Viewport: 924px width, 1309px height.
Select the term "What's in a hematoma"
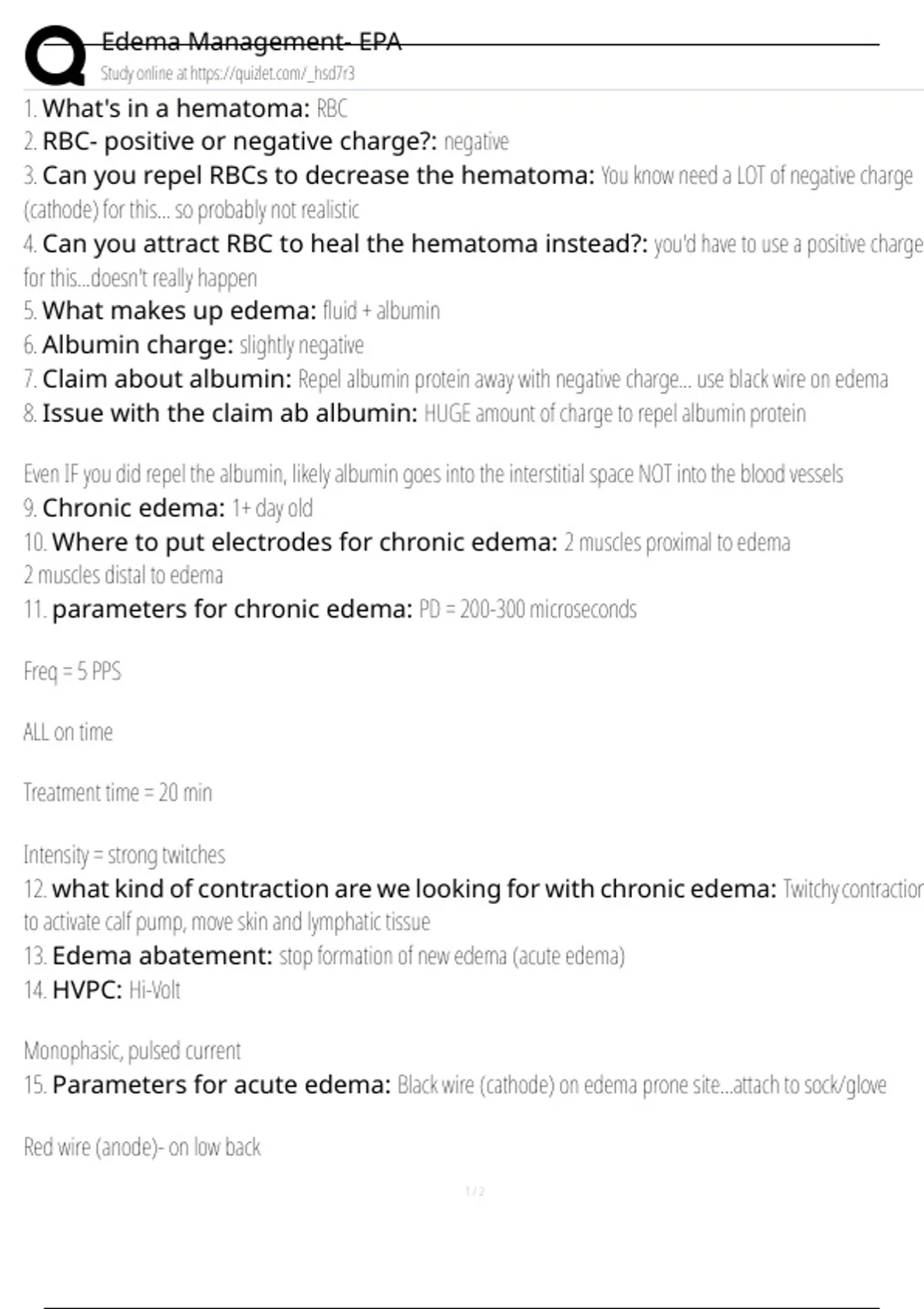coord(176,109)
